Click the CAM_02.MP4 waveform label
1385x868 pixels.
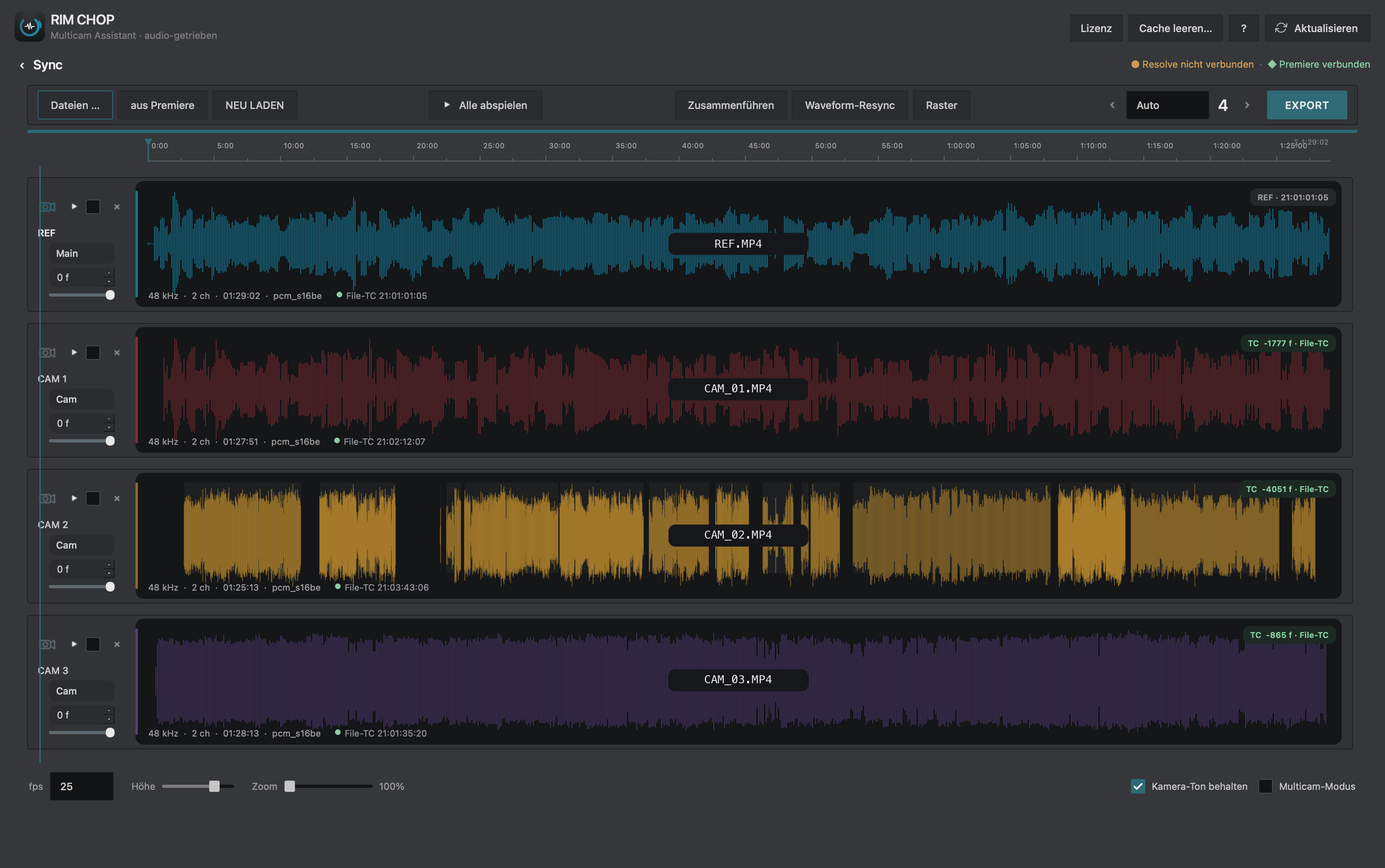738,535
